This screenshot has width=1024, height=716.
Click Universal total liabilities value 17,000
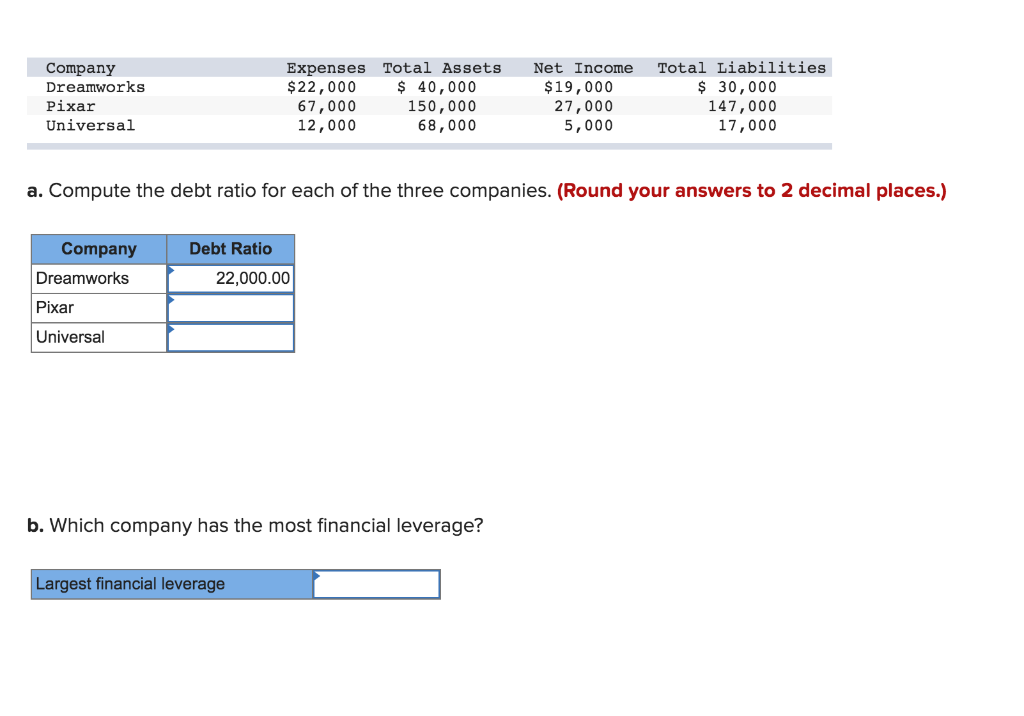point(748,125)
